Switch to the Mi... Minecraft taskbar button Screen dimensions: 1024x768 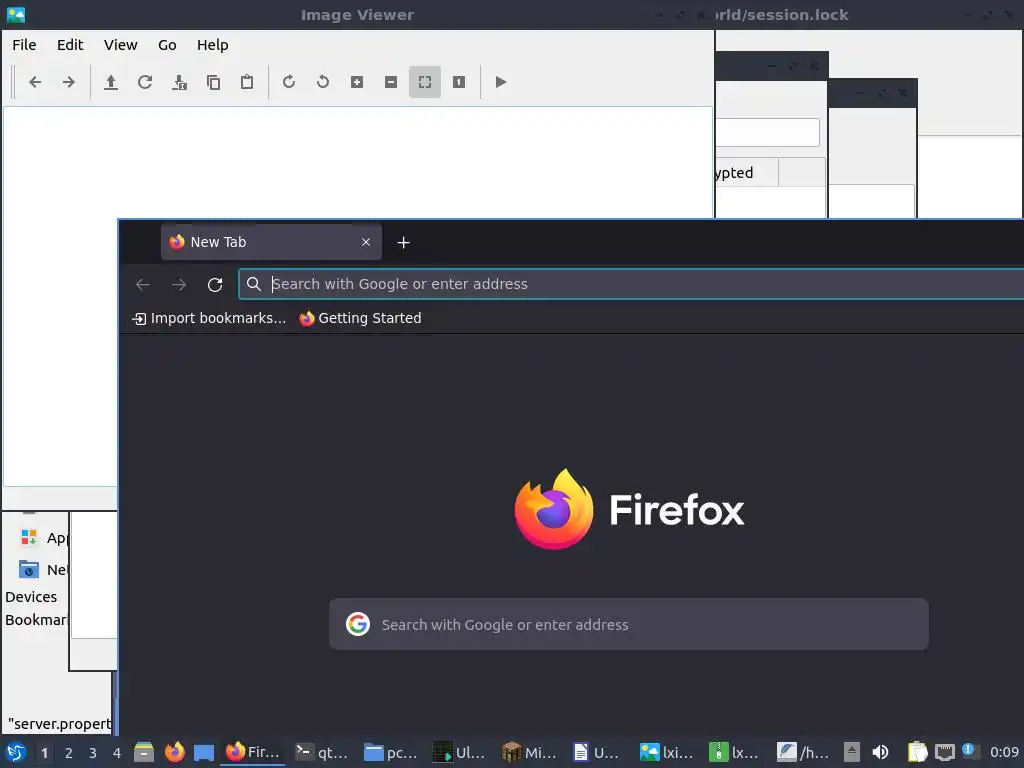point(530,752)
